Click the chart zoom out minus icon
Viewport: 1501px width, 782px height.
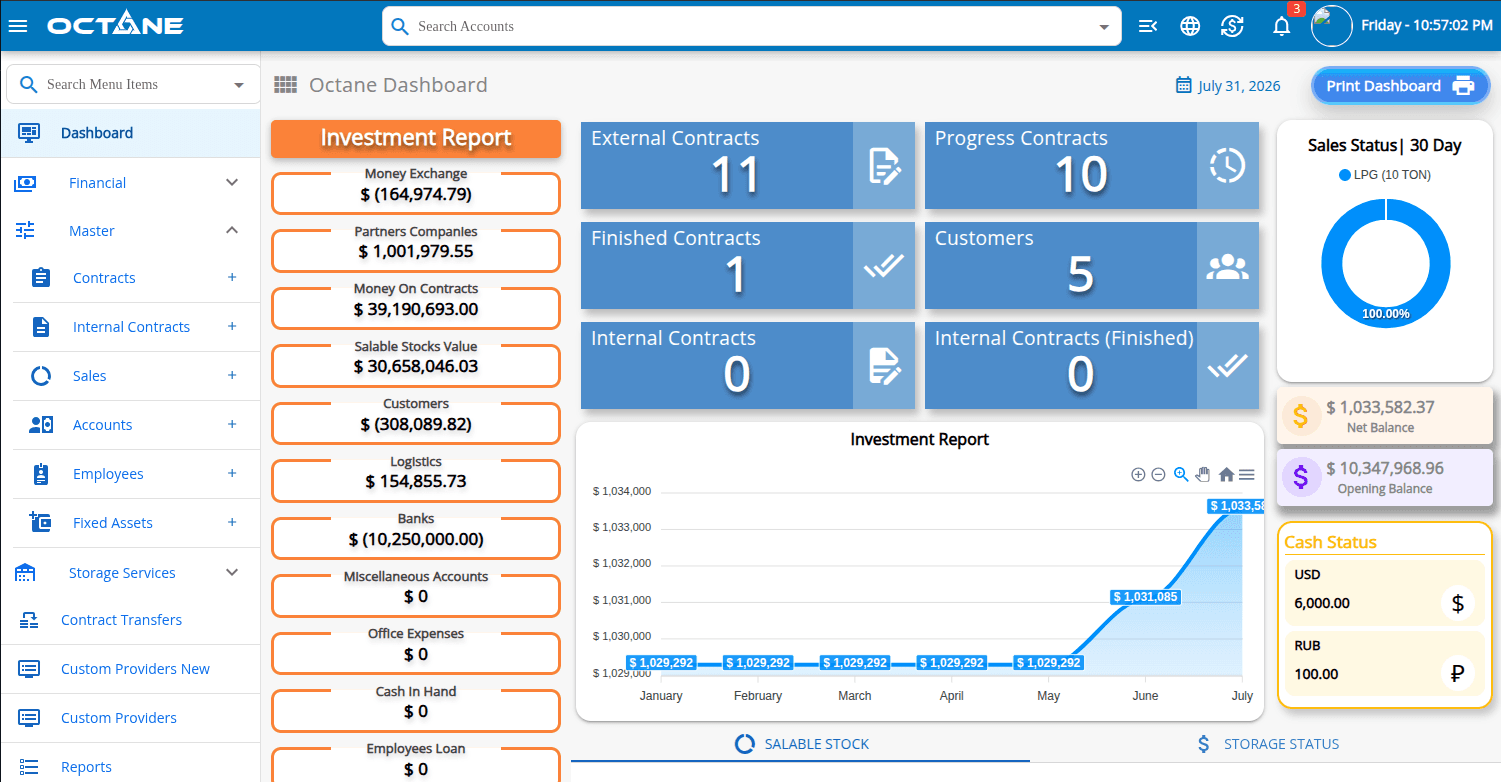pos(1158,475)
